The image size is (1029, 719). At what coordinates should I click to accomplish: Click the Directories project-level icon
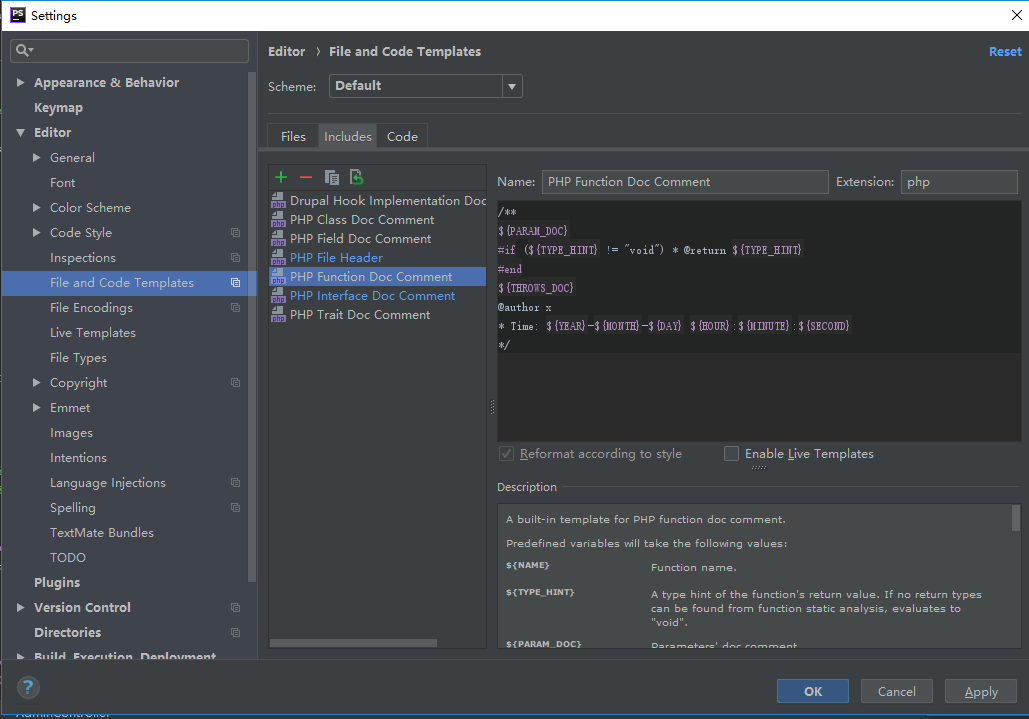click(x=236, y=632)
